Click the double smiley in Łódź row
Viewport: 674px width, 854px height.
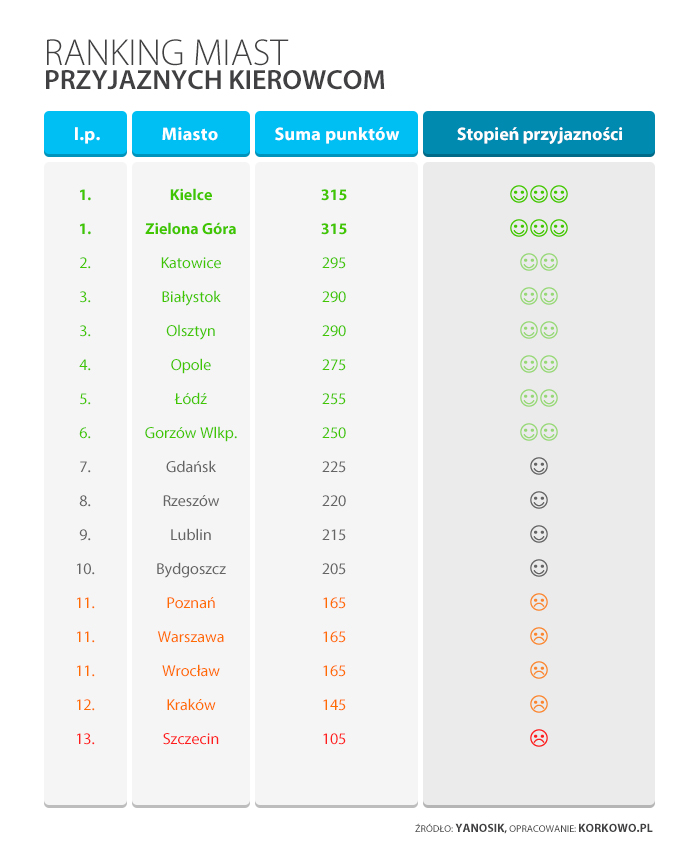click(538, 398)
